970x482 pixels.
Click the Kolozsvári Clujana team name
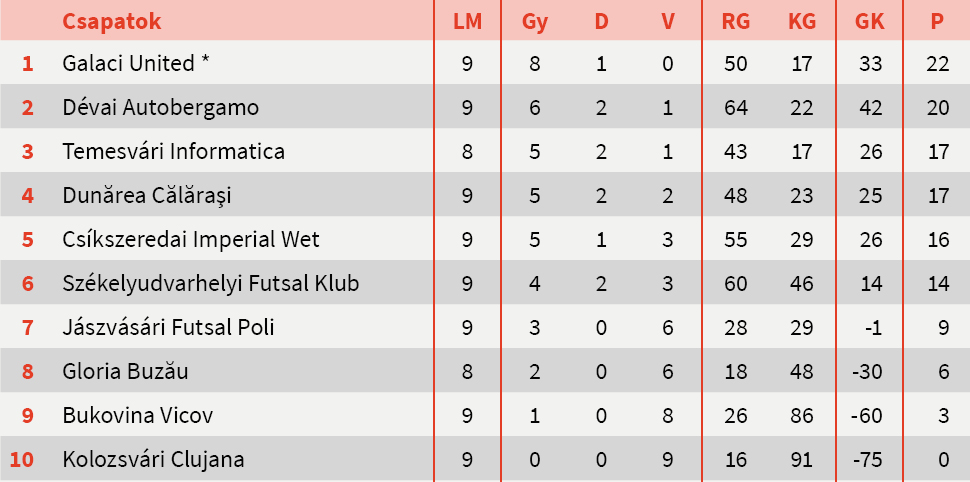click(153, 460)
